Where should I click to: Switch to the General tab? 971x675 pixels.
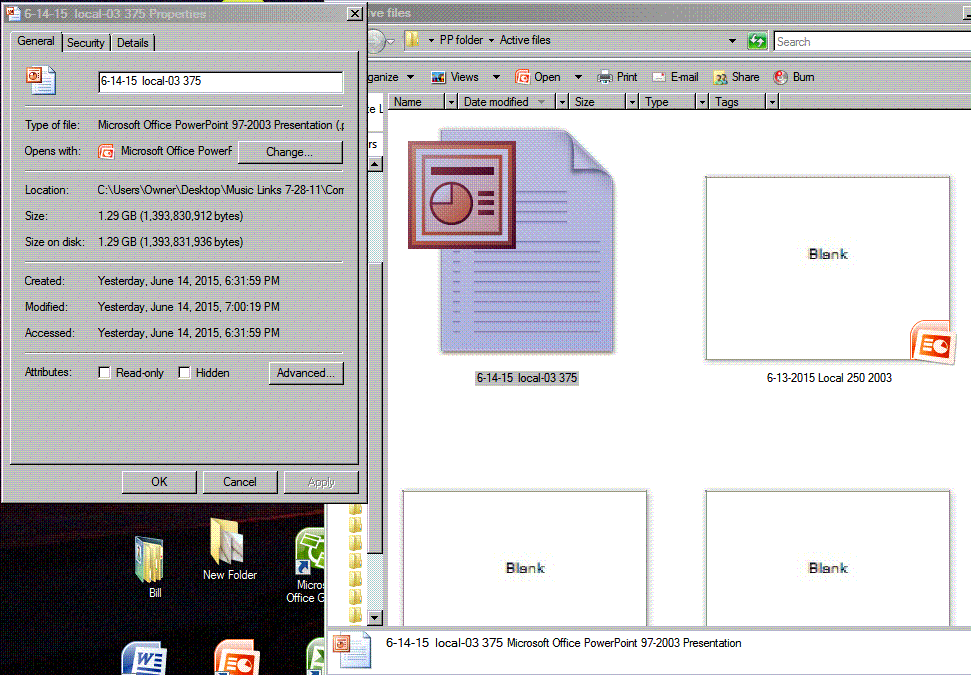[x=36, y=41]
